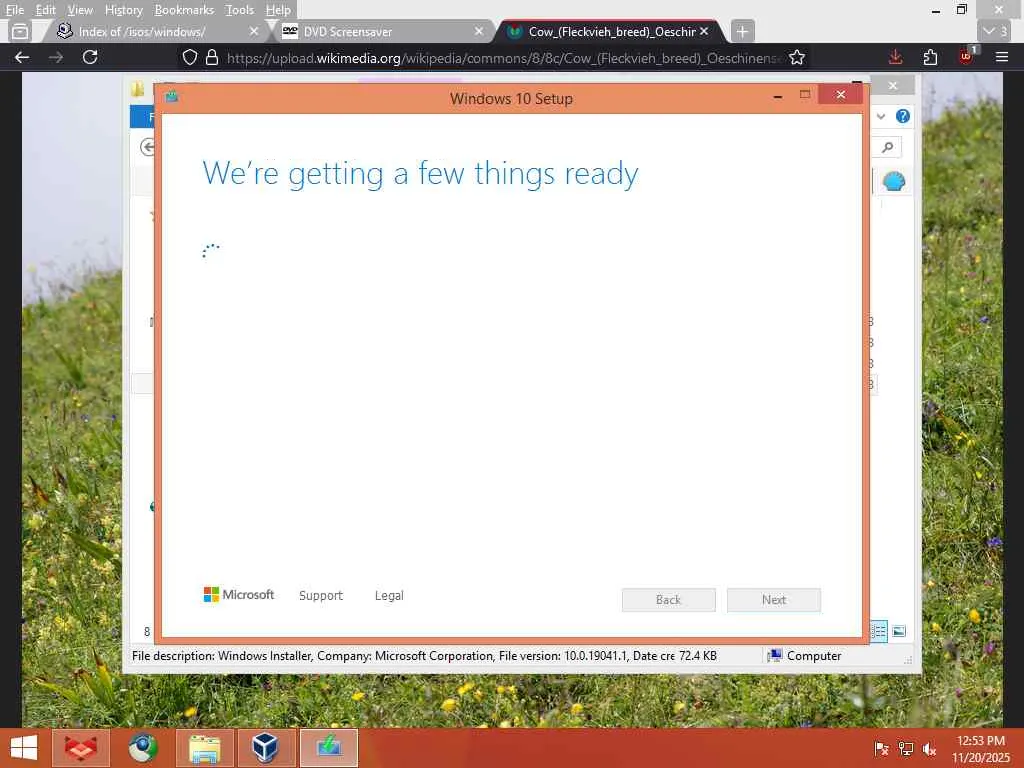
Task: Show site security lock information
Action: click(x=212, y=57)
